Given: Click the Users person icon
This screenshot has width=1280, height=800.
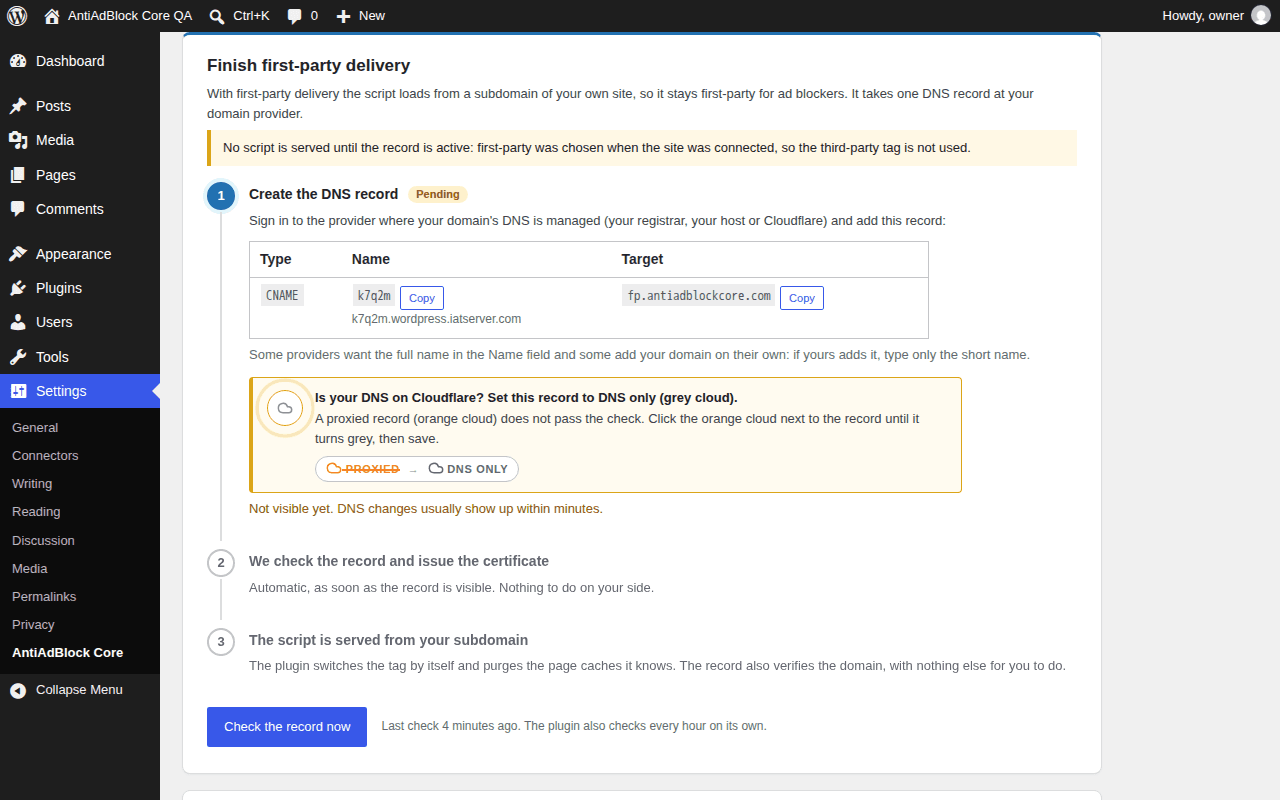Looking at the screenshot, I should tap(18, 322).
